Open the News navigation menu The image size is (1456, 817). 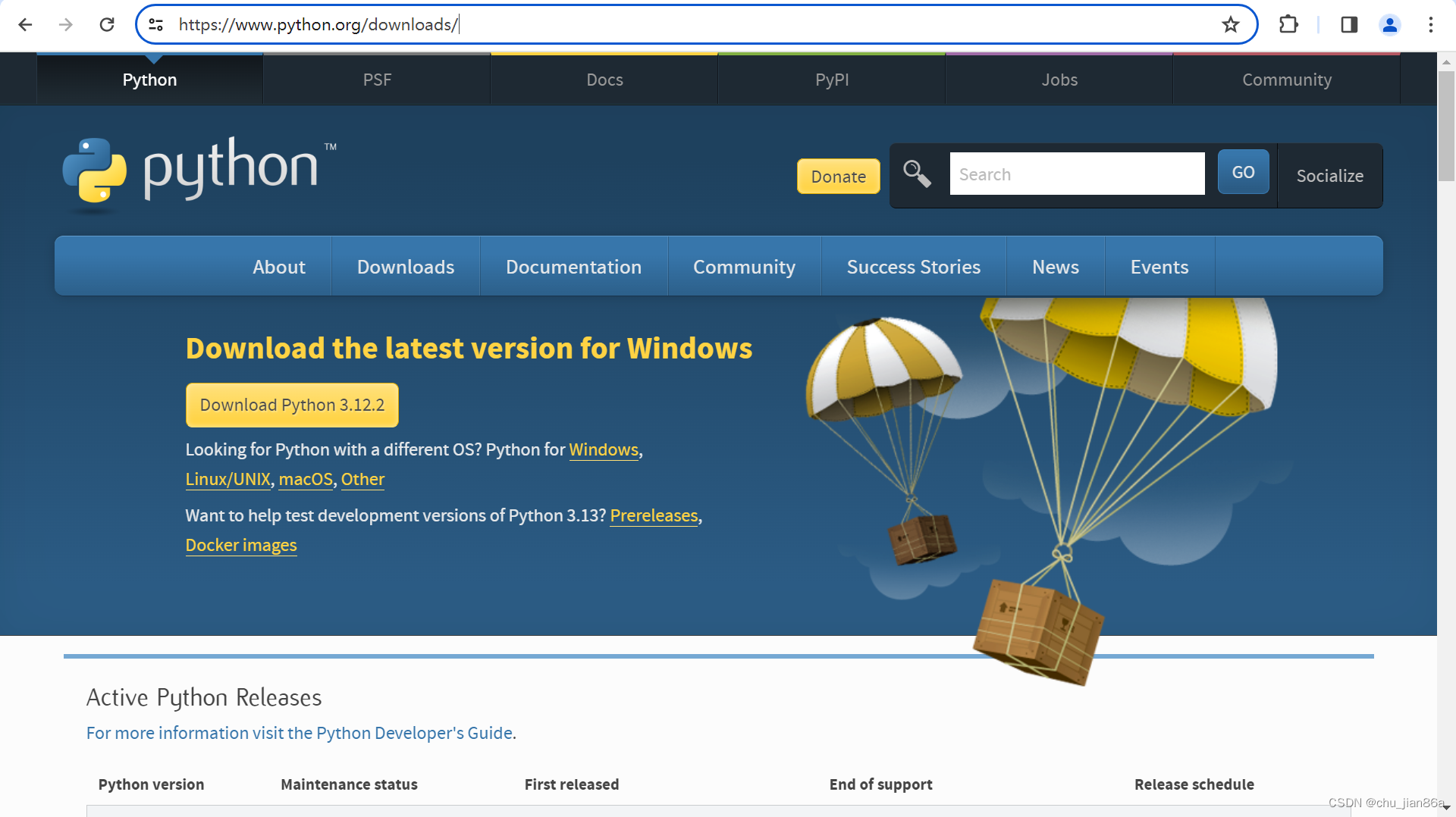(1055, 267)
